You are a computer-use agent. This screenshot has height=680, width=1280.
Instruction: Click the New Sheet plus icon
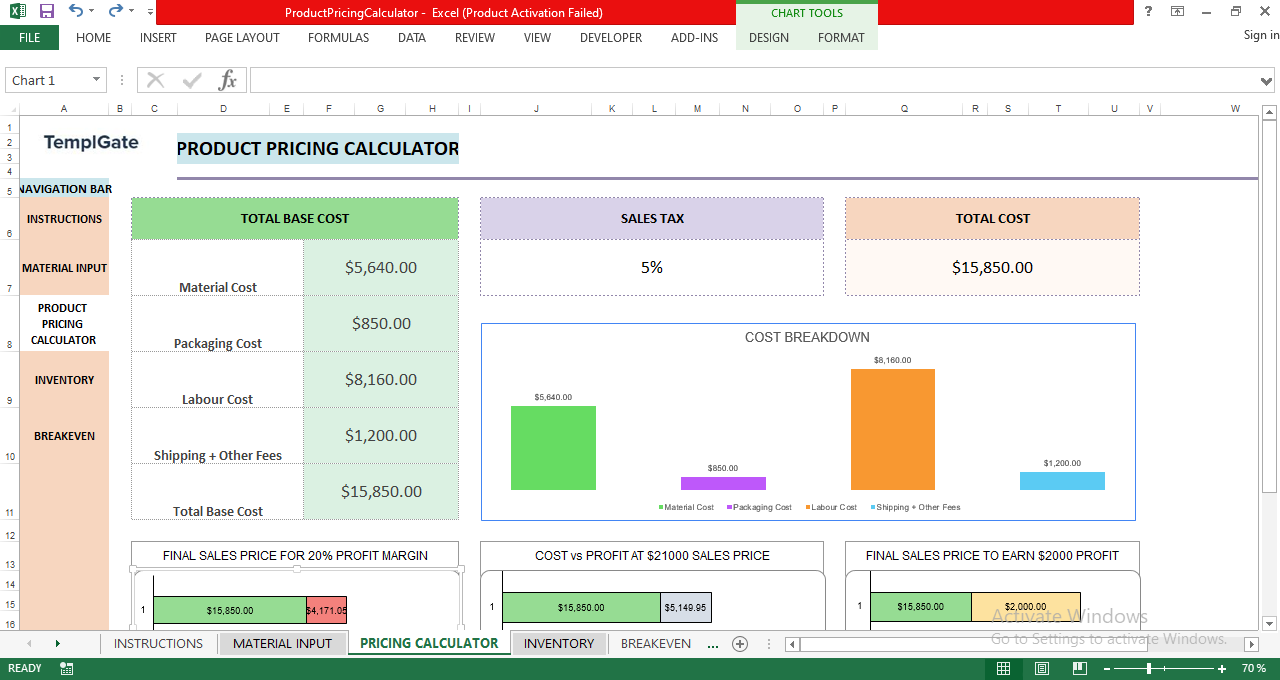pos(740,643)
